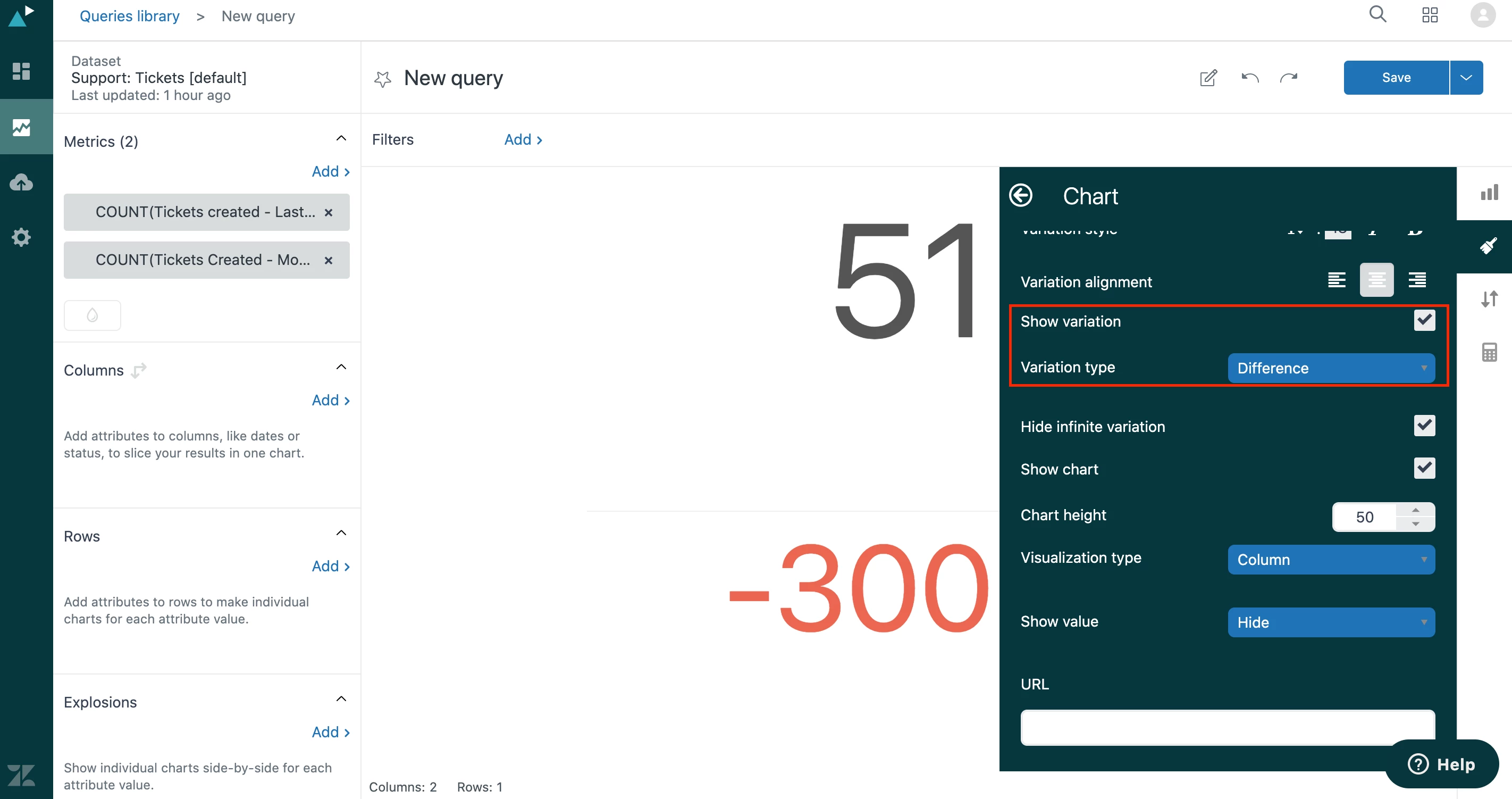Image resolution: width=1512 pixels, height=799 pixels.
Task: Open the sort arrows icon
Action: tap(1489, 299)
